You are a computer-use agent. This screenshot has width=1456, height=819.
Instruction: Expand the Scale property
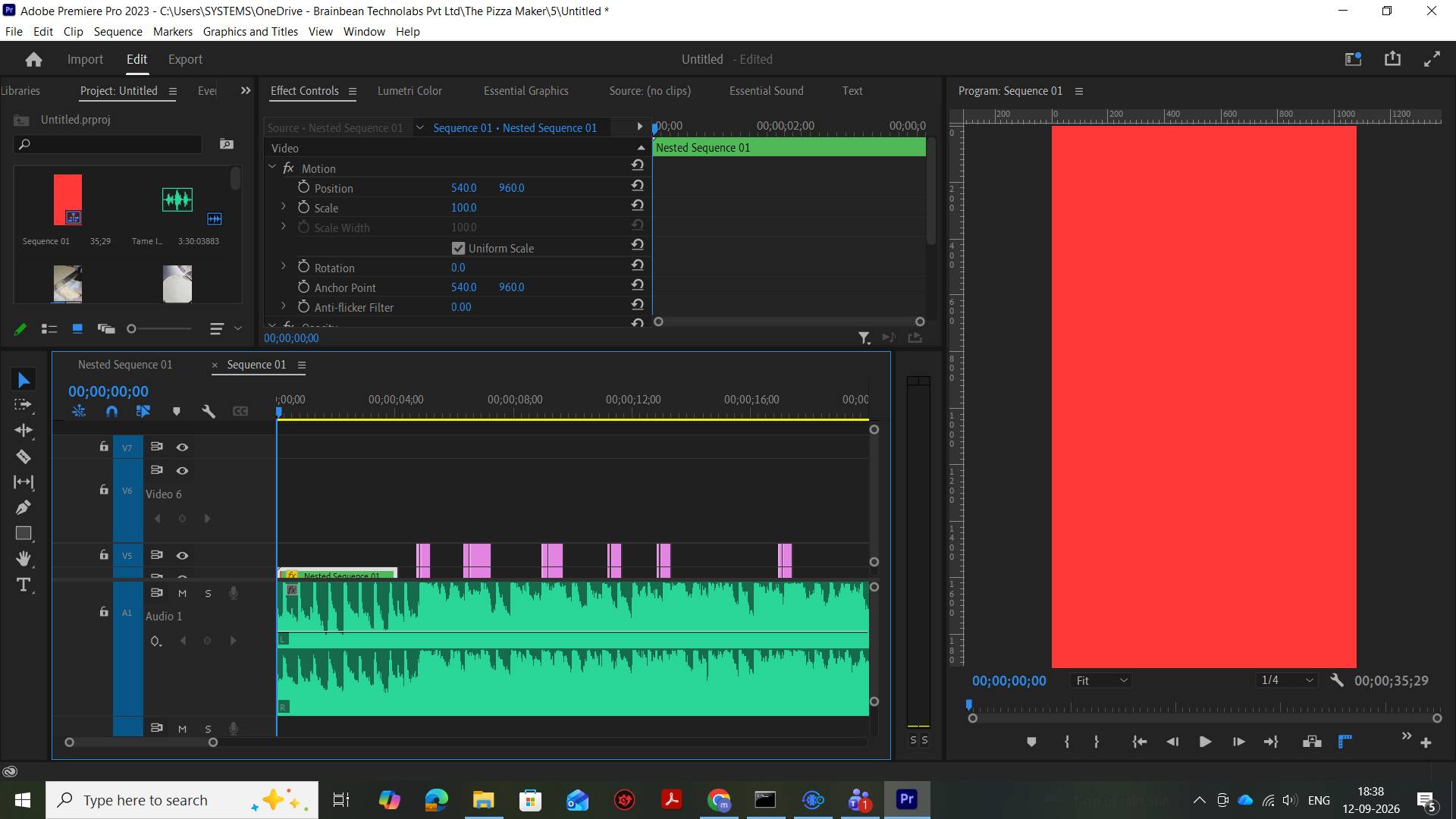coord(284,206)
